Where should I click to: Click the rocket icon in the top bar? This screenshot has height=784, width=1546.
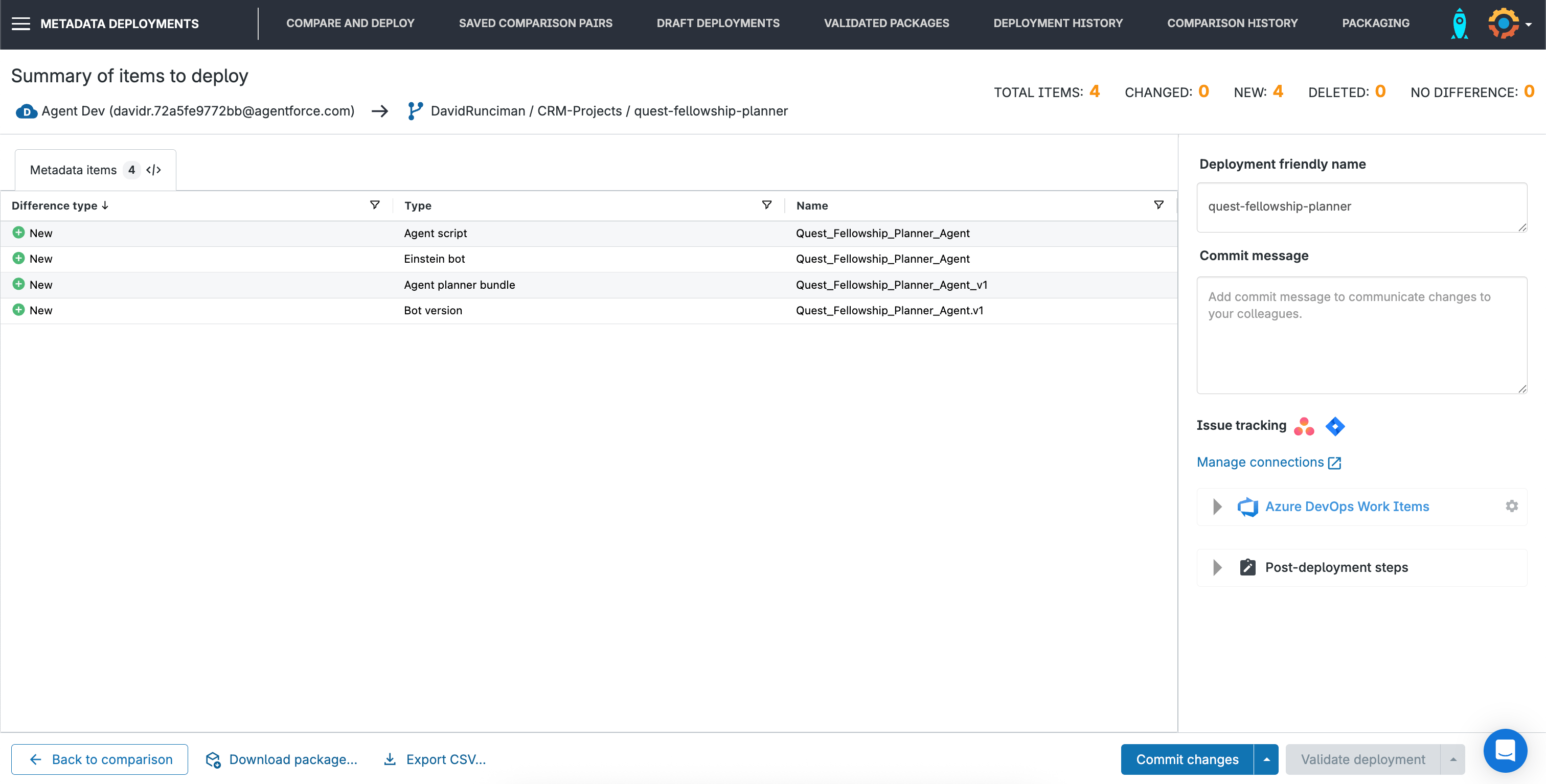click(x=1460, y=24)
